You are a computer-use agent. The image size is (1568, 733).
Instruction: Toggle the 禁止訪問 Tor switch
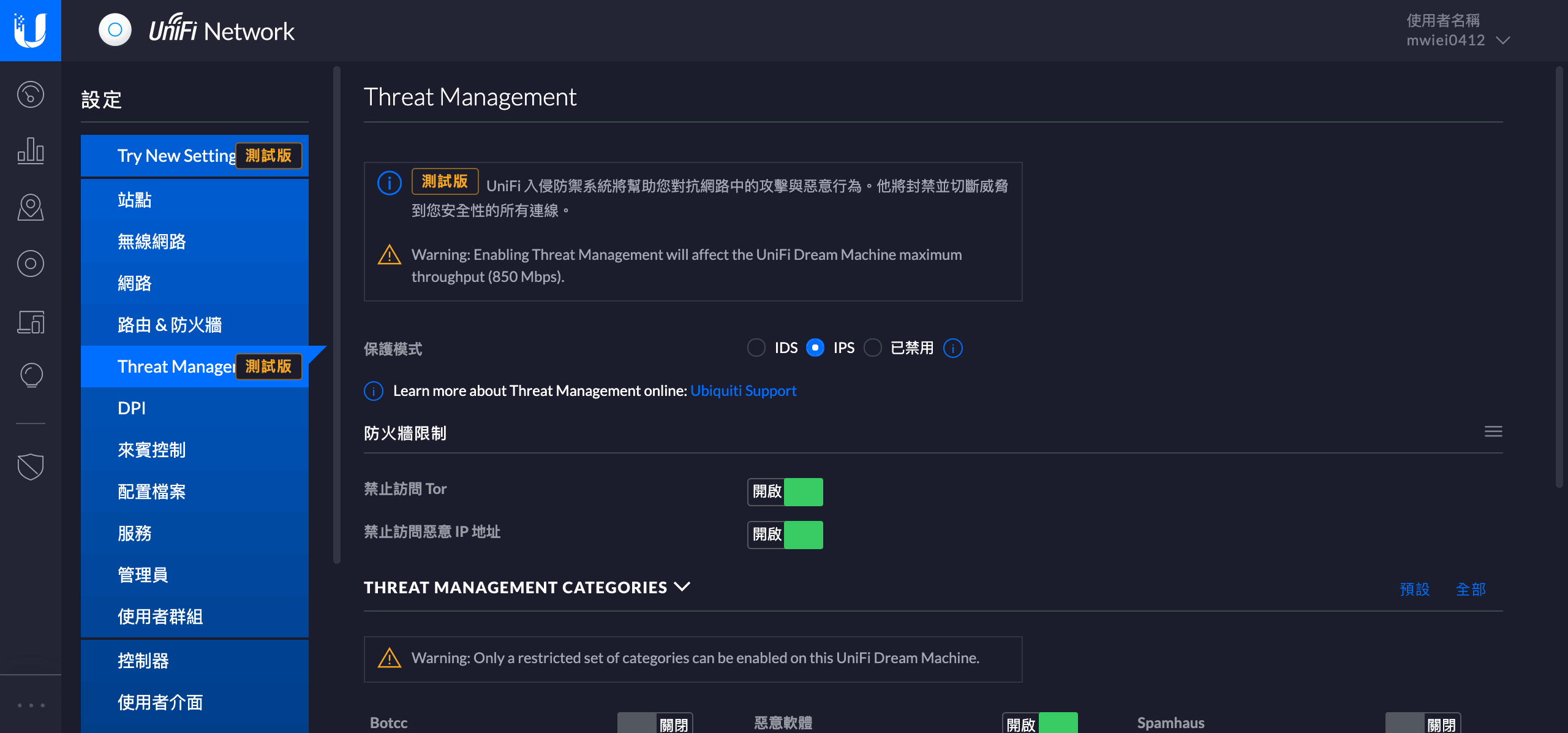coord(785,492)
